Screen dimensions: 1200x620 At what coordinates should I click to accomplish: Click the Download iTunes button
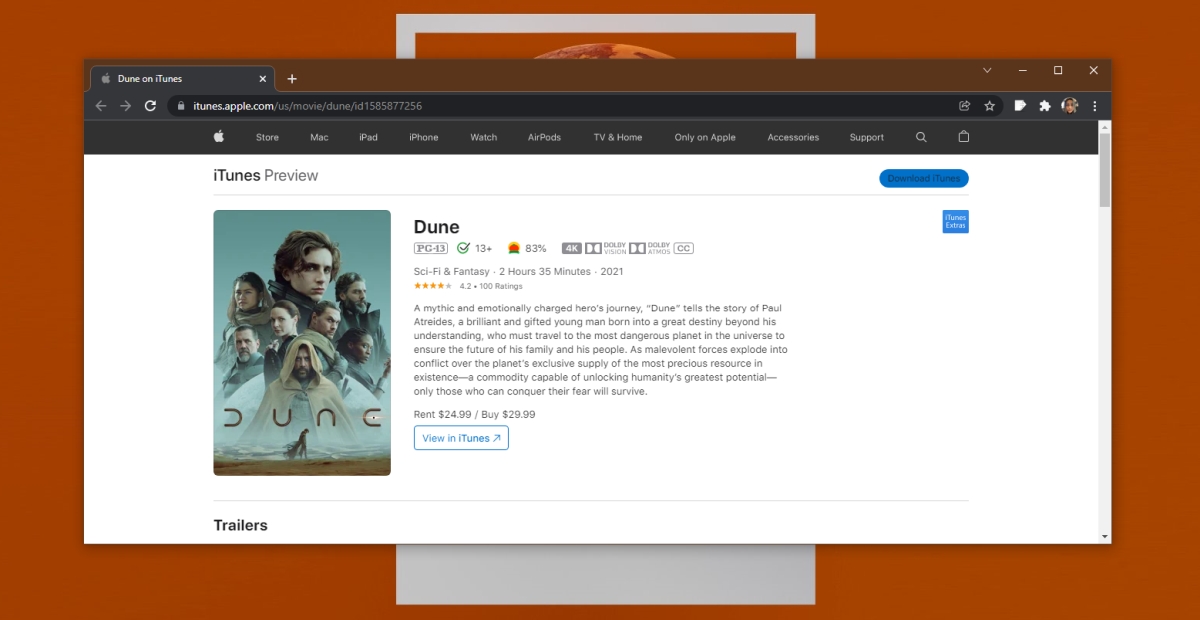pos(924,178)
